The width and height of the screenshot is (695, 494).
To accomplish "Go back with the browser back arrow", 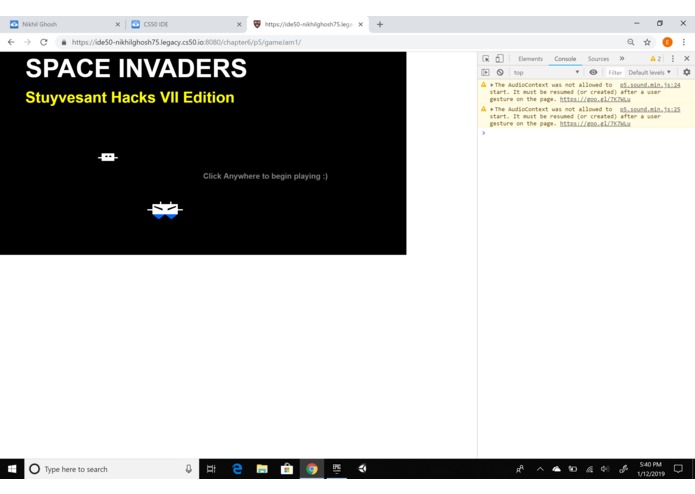I will (11, 42).
